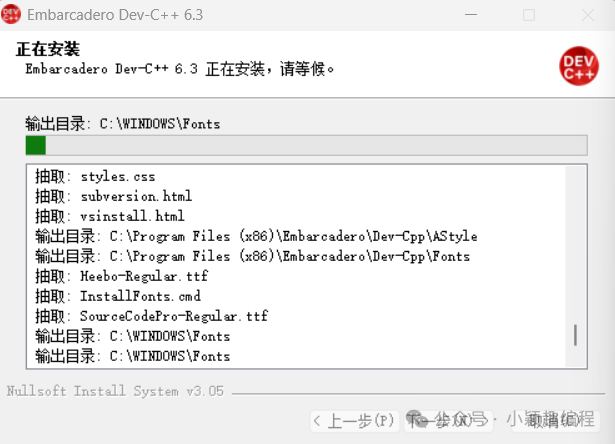The width and height of the screenshot is (615, 444).
Task: Select the Dev-Cpp\Fonts output directory line
Action: coord(253,256)
